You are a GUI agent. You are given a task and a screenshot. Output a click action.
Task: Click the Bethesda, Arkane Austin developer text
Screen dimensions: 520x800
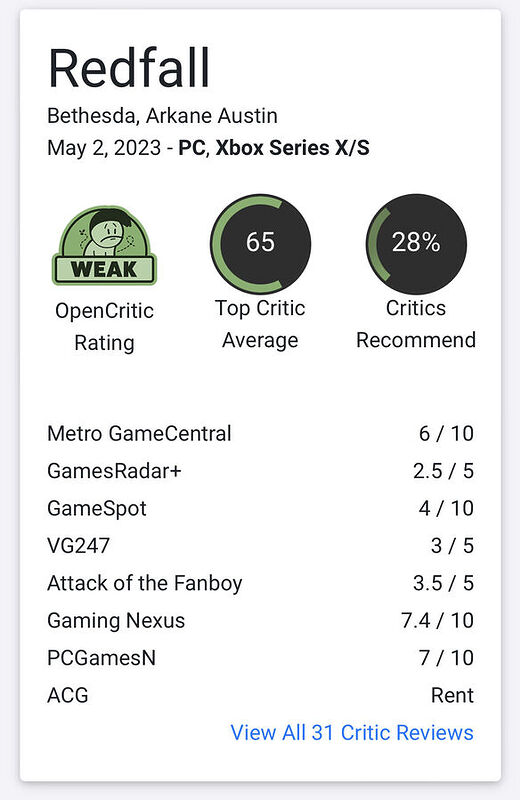(x=162, y=116)
